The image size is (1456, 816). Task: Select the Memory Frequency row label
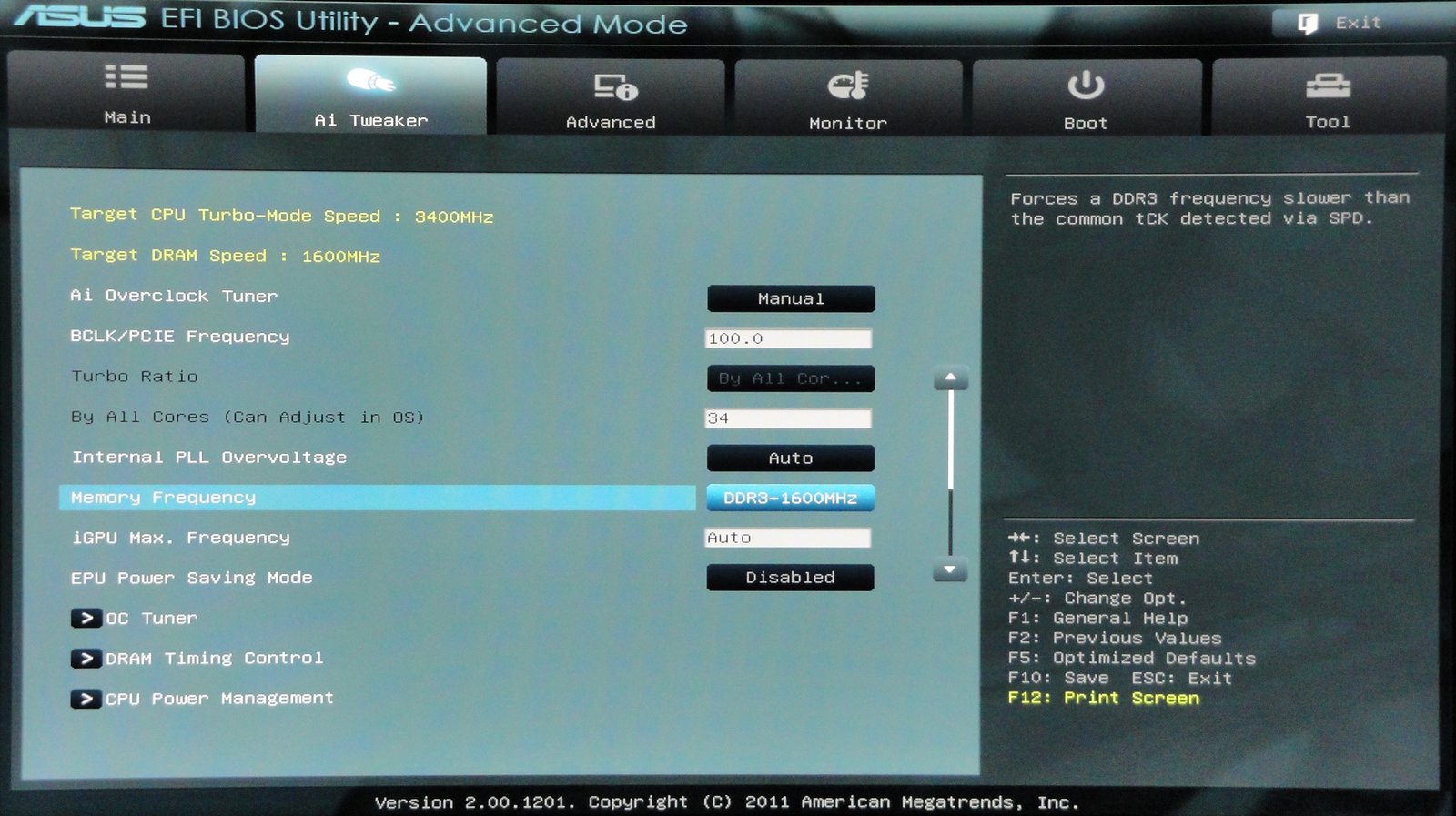tap(164, 498)
